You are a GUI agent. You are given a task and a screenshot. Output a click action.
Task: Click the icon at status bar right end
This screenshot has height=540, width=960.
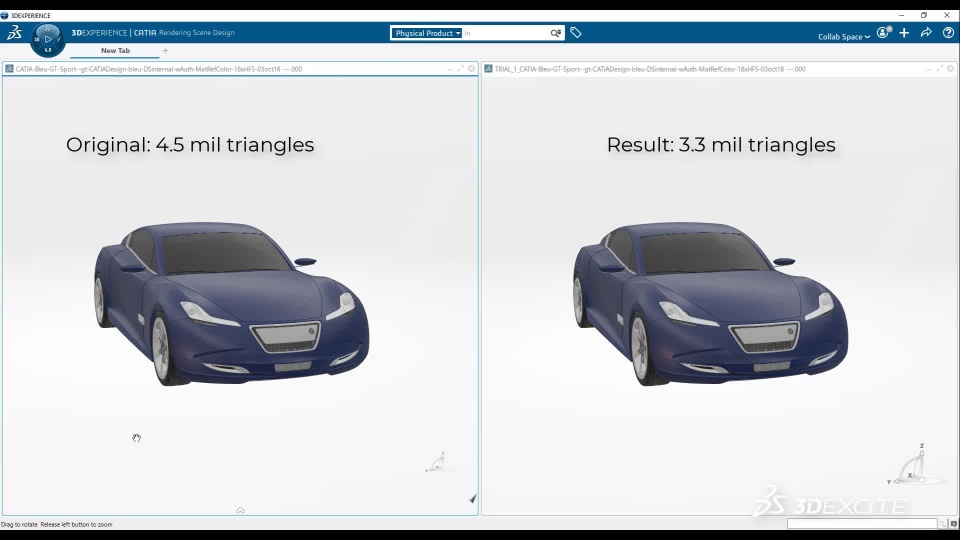(954, 524)
